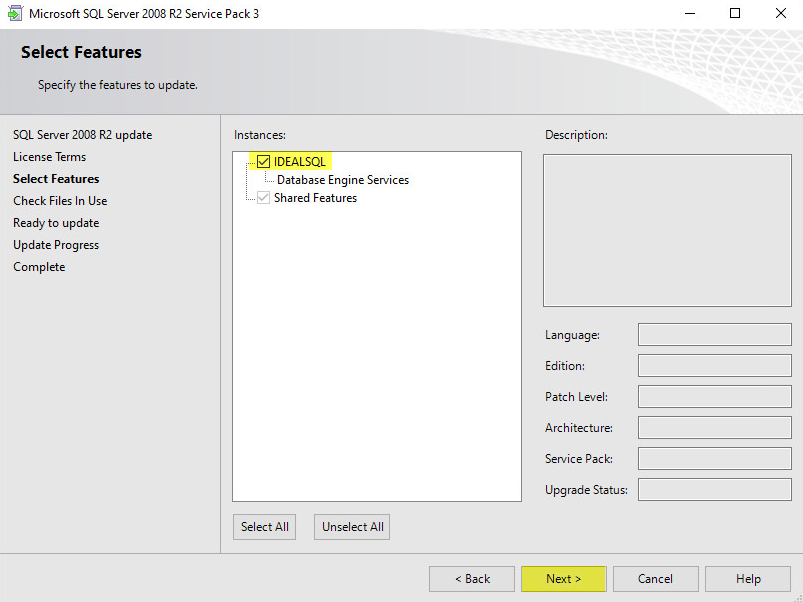Click the Select All button
Screen dimensions: 803x602
click(x=264, y=527)
